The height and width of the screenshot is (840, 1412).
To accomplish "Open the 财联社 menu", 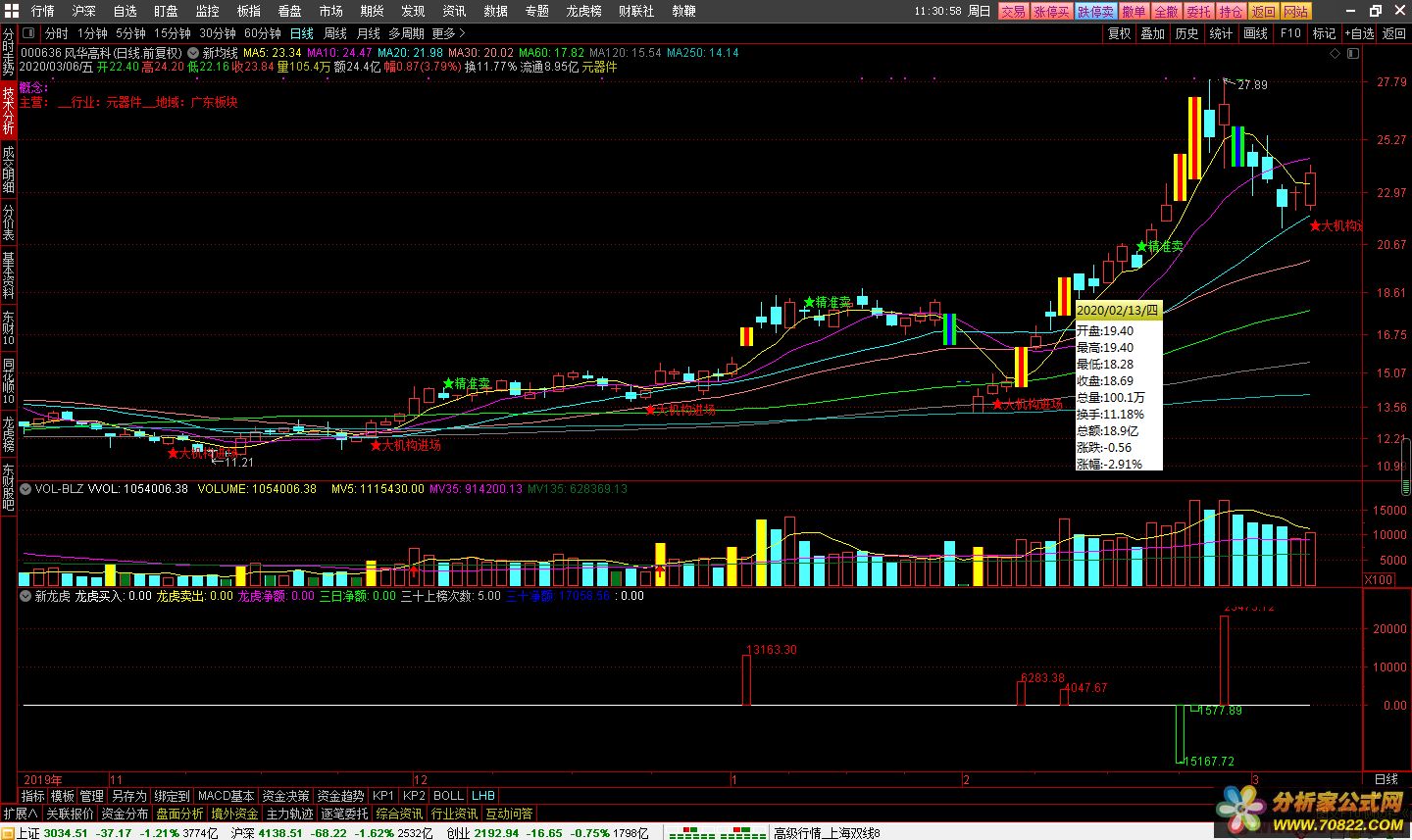I will [636, 11].
